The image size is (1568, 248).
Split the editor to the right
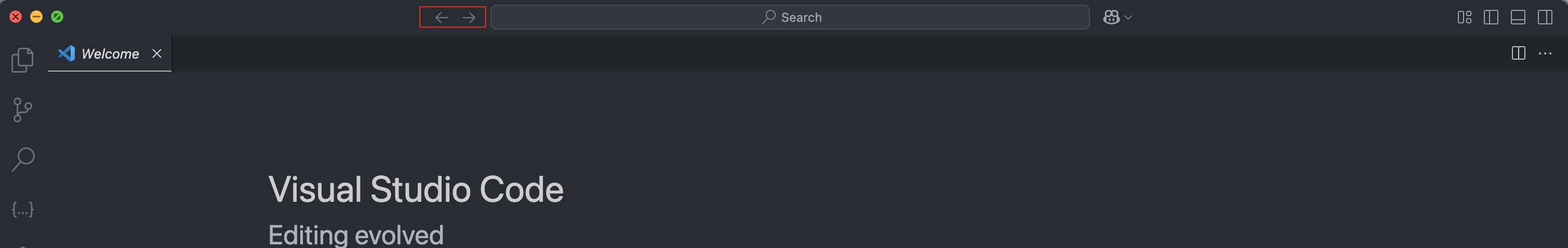(x=1518, y=53)
